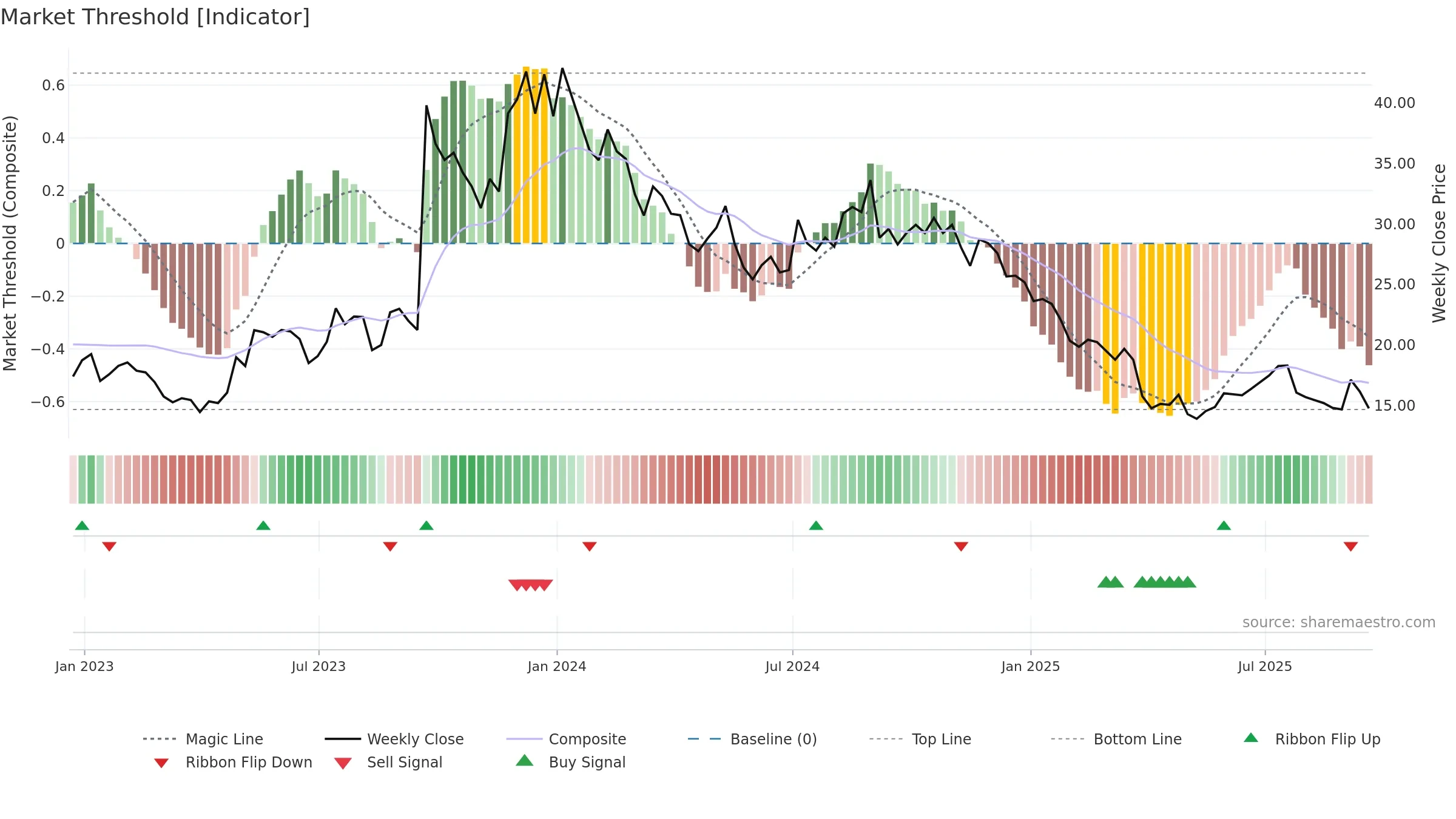Click the Jul 2024 axis label
The width and height of the screenshot is (1456, 819).
coord(792,666)
